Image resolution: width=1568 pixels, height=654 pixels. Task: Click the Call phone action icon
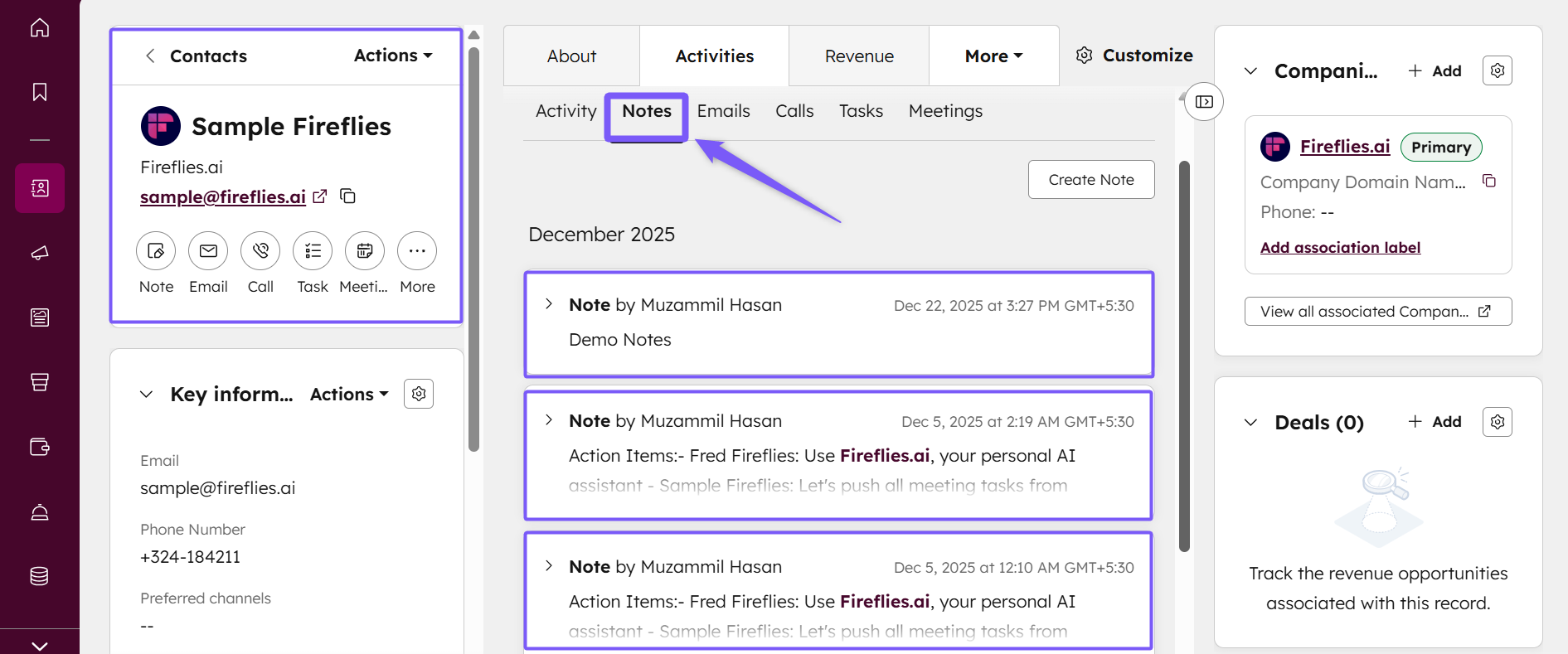point(260,251)
